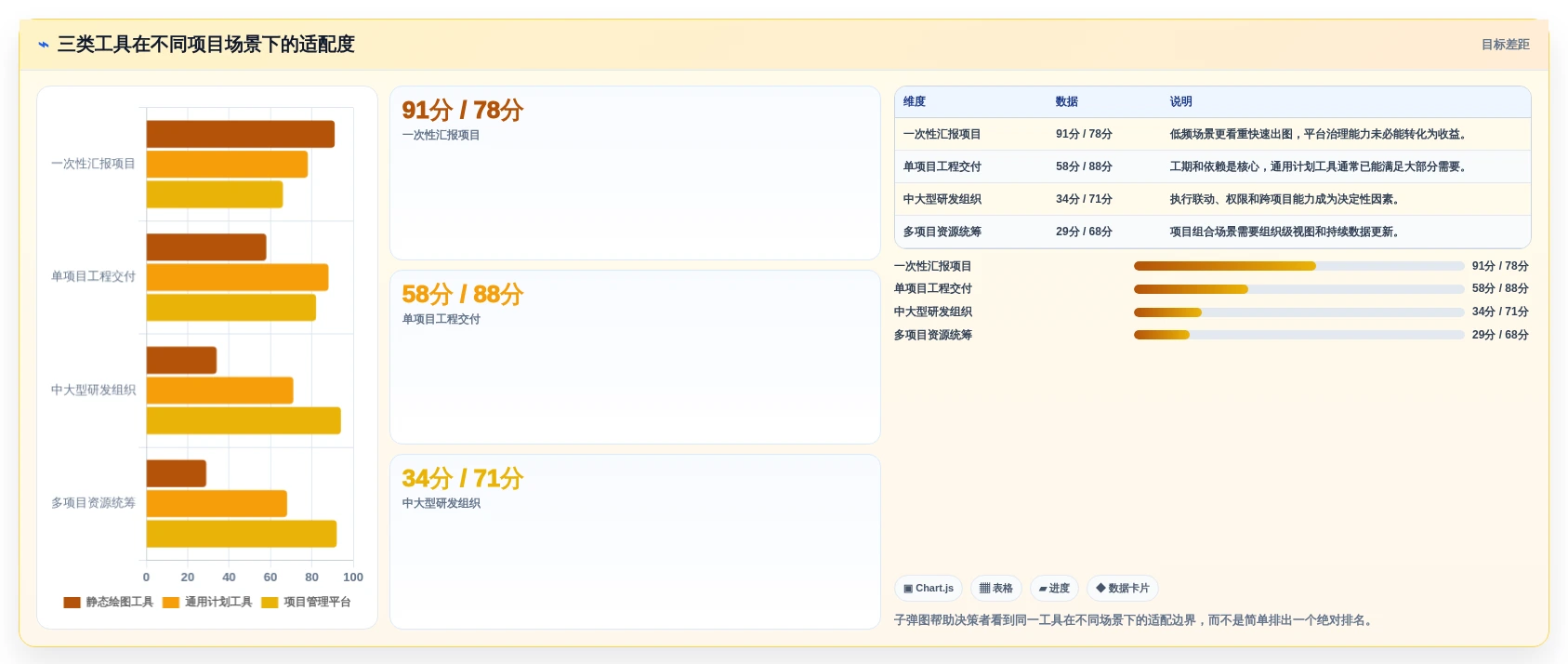Click the 单项目工程交付 progress bar
The height and width of the screenshot is (664, 1568).
(1298, 289)
